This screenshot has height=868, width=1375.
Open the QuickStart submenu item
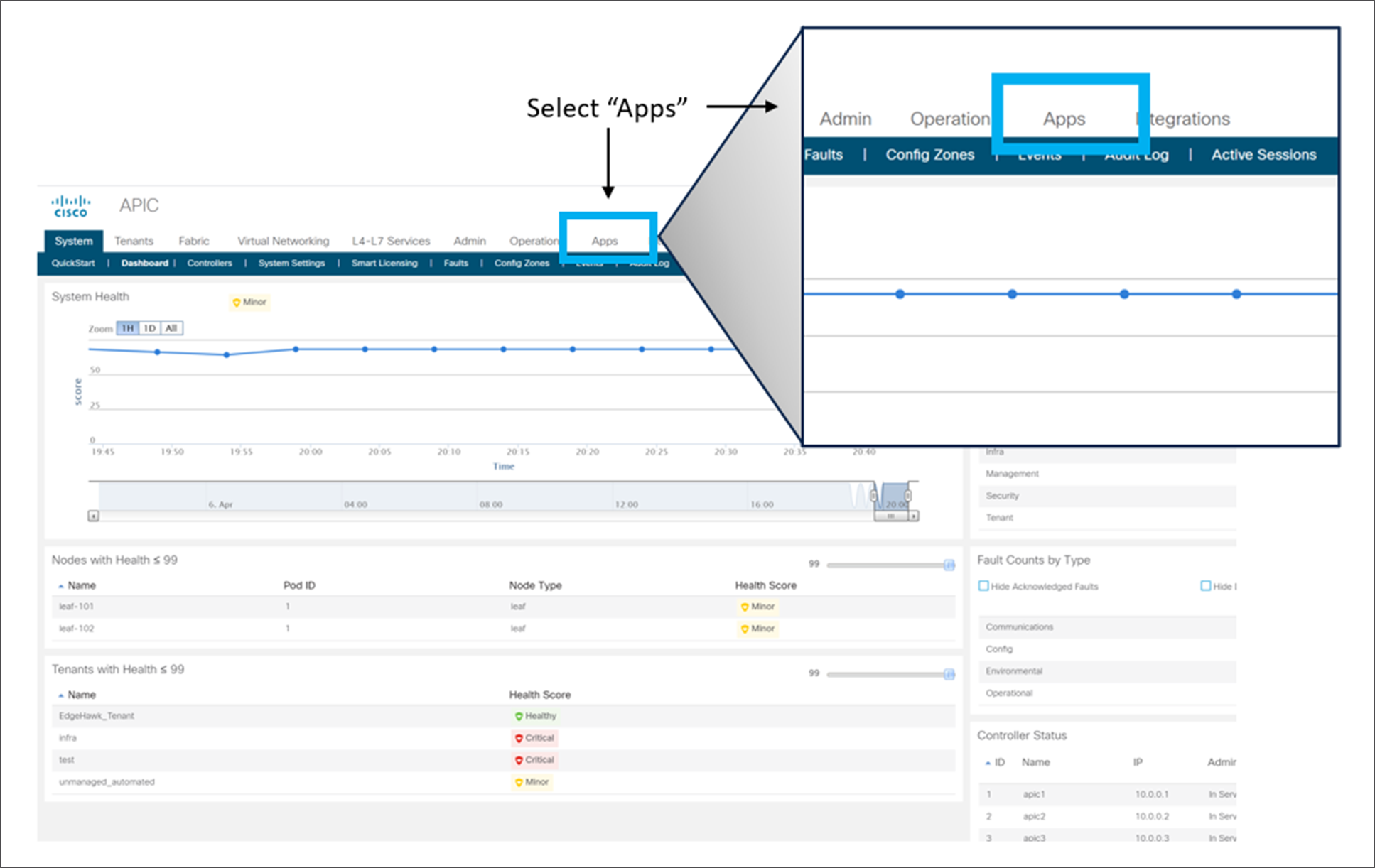coord(73,263)
